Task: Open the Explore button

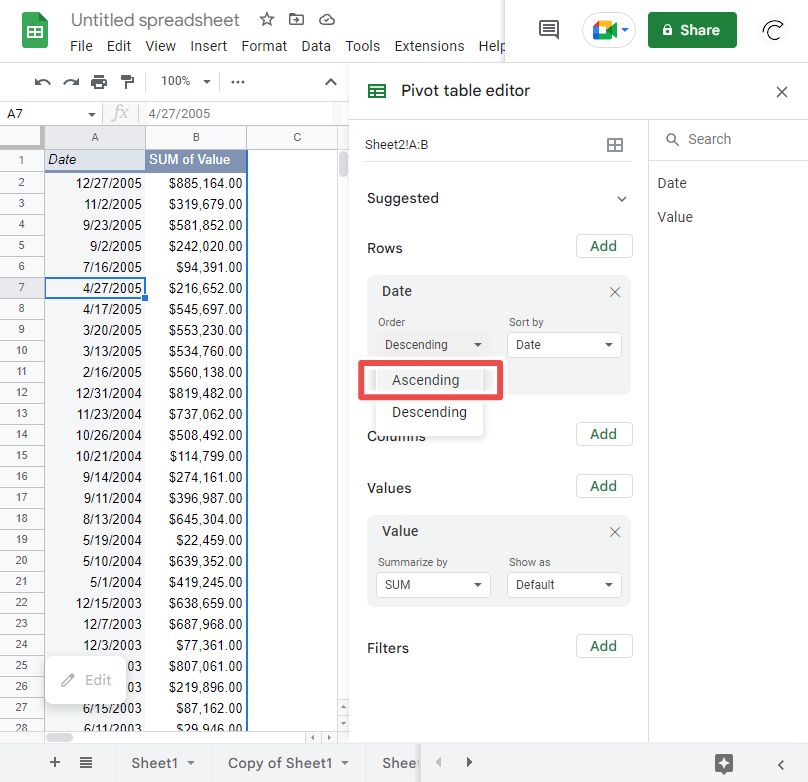Action: [723, 764]
